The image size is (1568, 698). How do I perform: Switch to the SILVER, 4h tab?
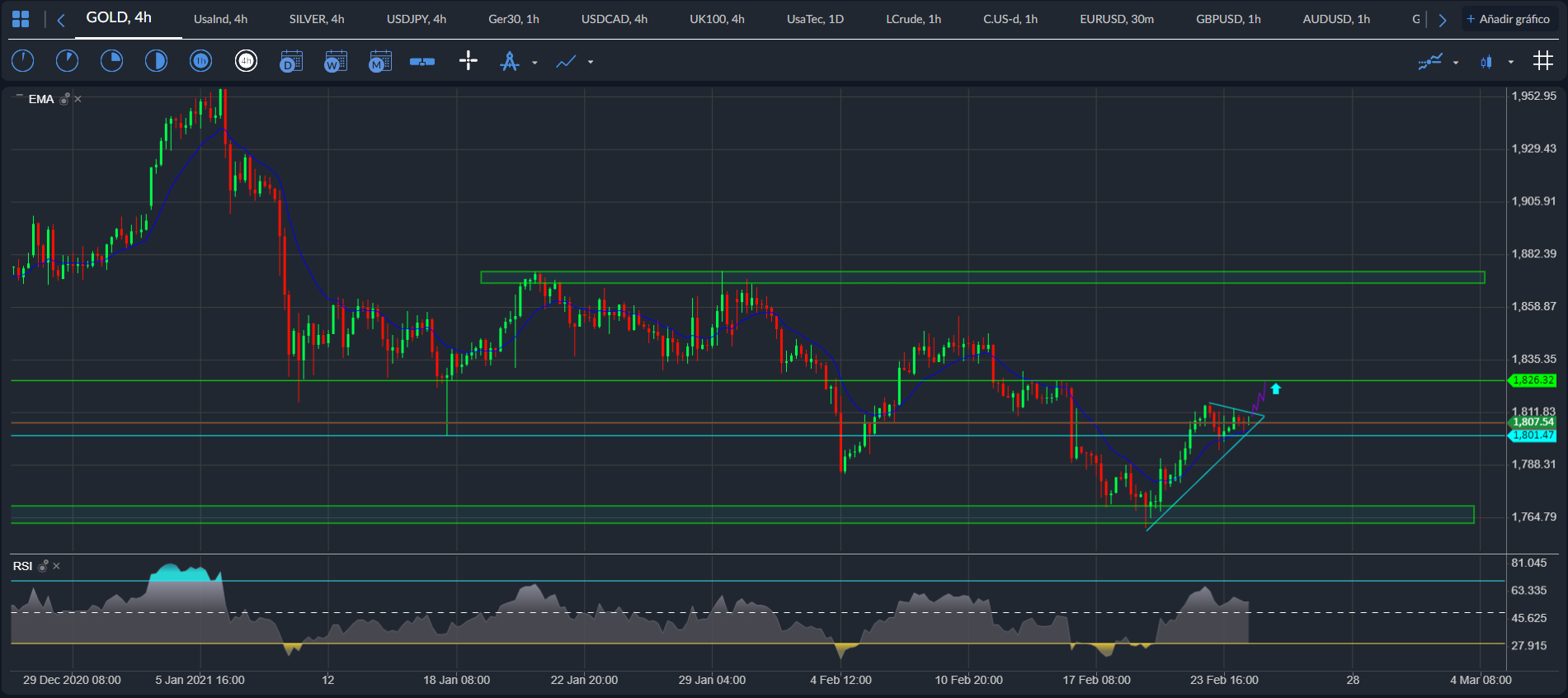[317, 19]
